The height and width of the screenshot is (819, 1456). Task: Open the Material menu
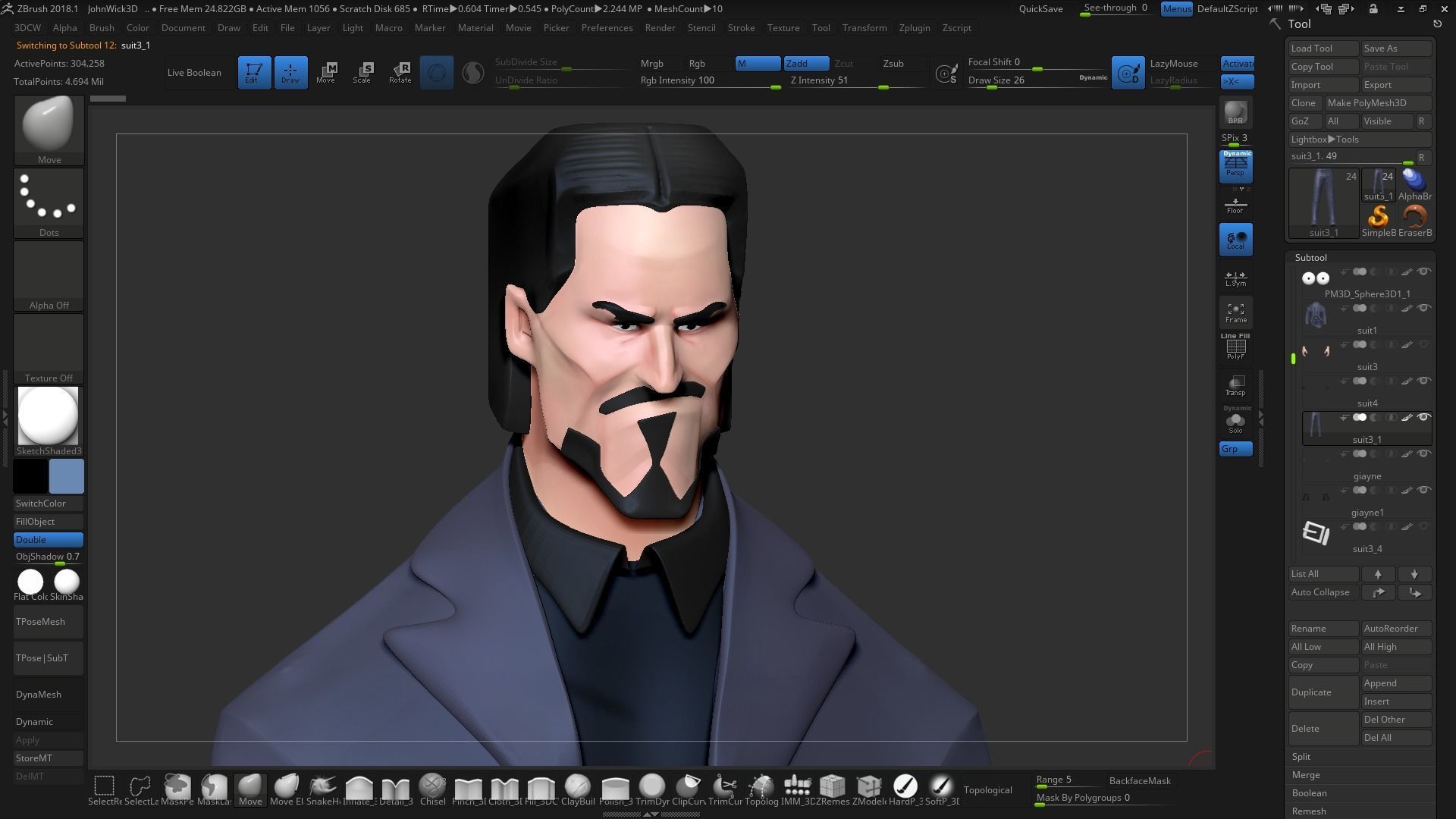pos(475,28)
